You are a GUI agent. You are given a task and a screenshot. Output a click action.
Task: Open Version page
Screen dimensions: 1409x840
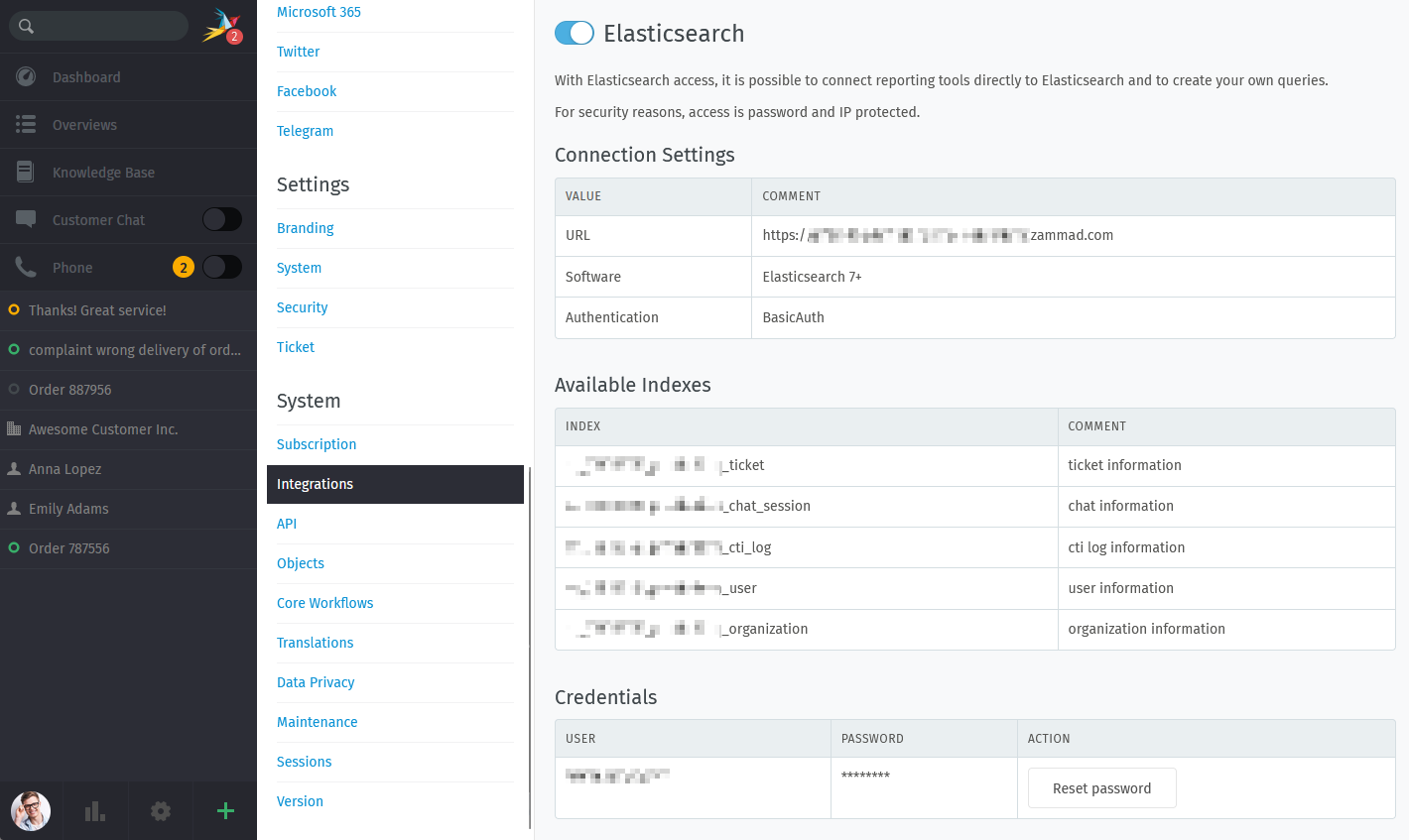(300, 801)
